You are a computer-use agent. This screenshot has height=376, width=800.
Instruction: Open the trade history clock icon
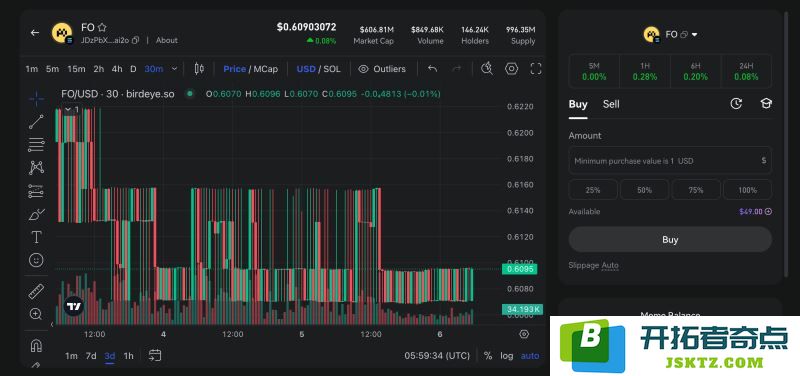click(736, 104)
